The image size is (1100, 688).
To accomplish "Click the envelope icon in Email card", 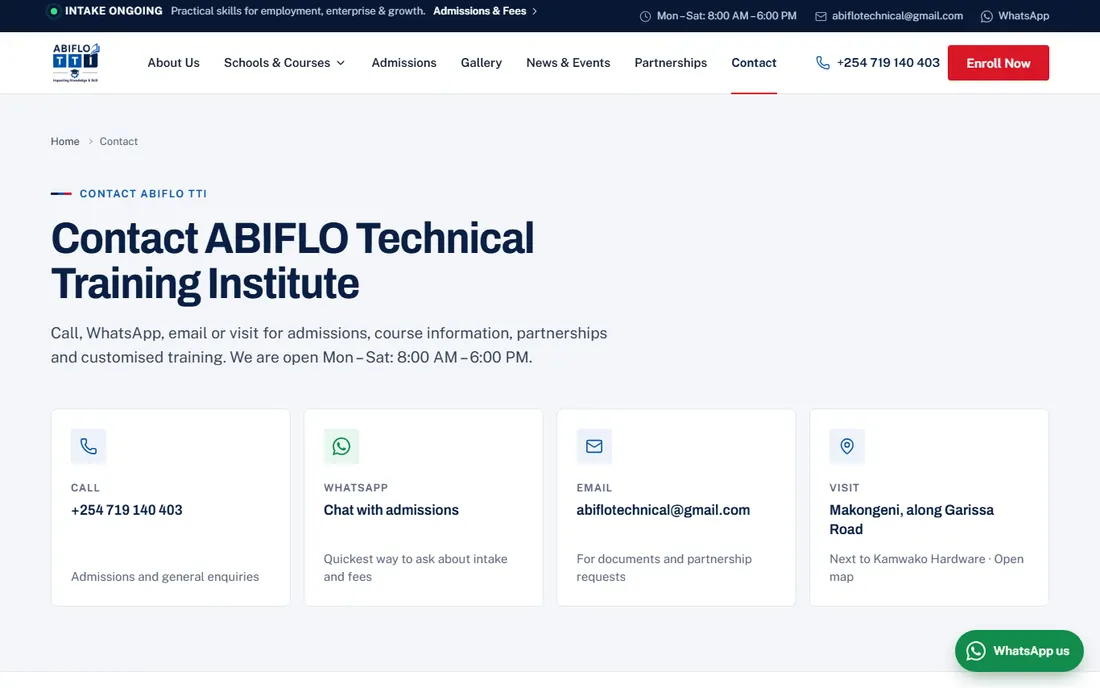I will click(594, 446).
